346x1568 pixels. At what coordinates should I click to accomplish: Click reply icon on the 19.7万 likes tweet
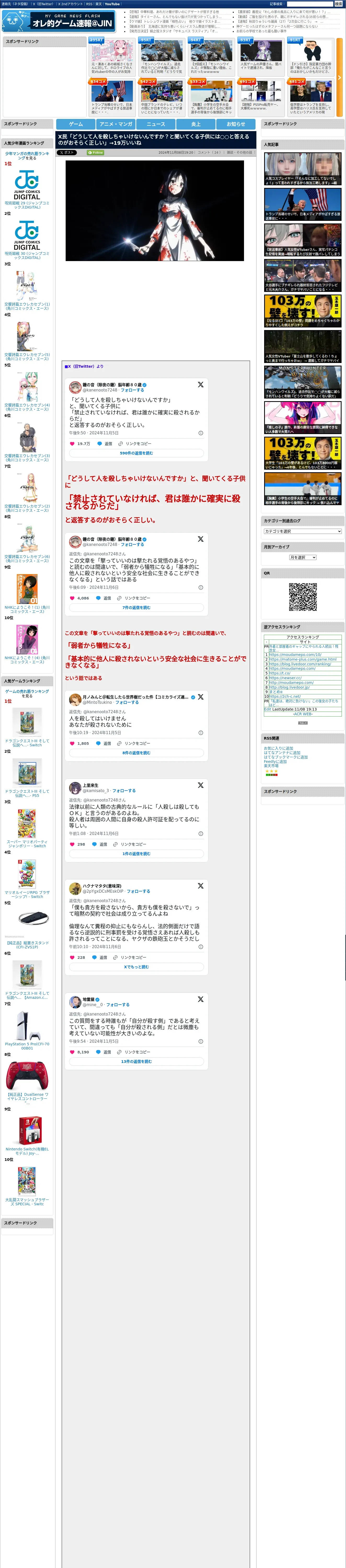point(100,444)
